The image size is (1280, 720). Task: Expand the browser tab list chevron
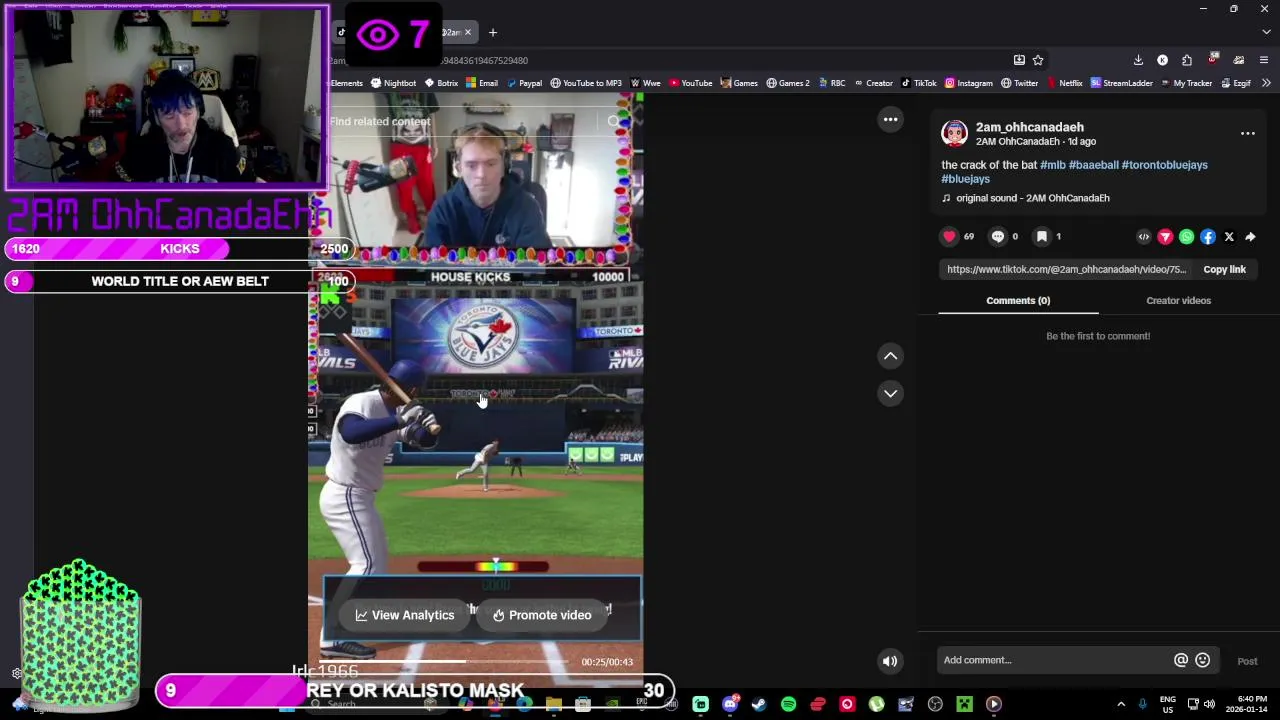pyautogui.click(x=1266, y=32)
